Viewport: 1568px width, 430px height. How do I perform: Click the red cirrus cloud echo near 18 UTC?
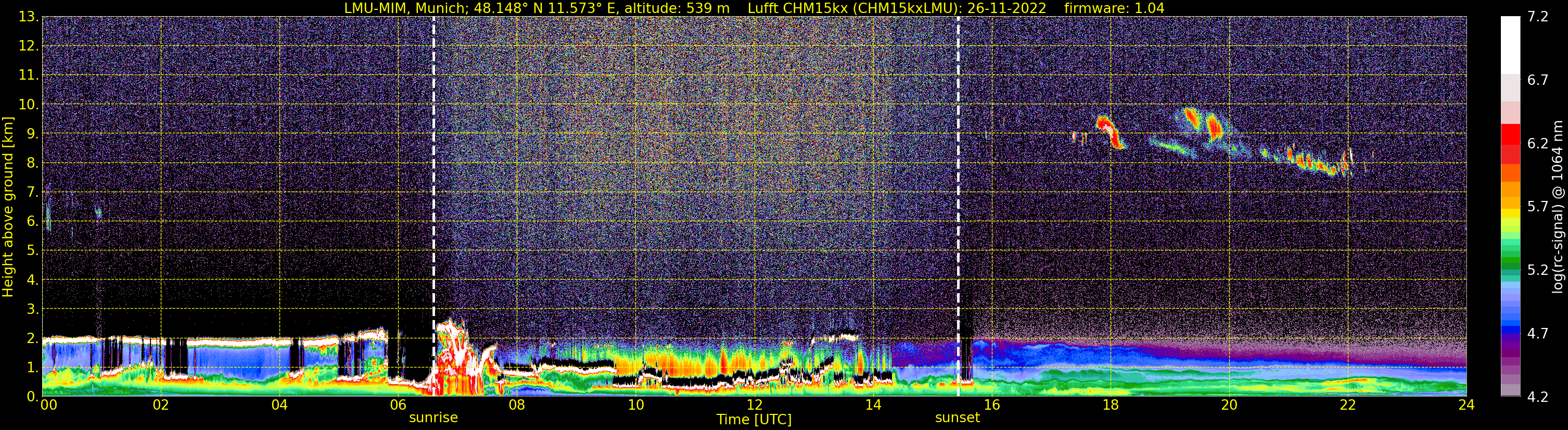click(x=1111, y=133)
